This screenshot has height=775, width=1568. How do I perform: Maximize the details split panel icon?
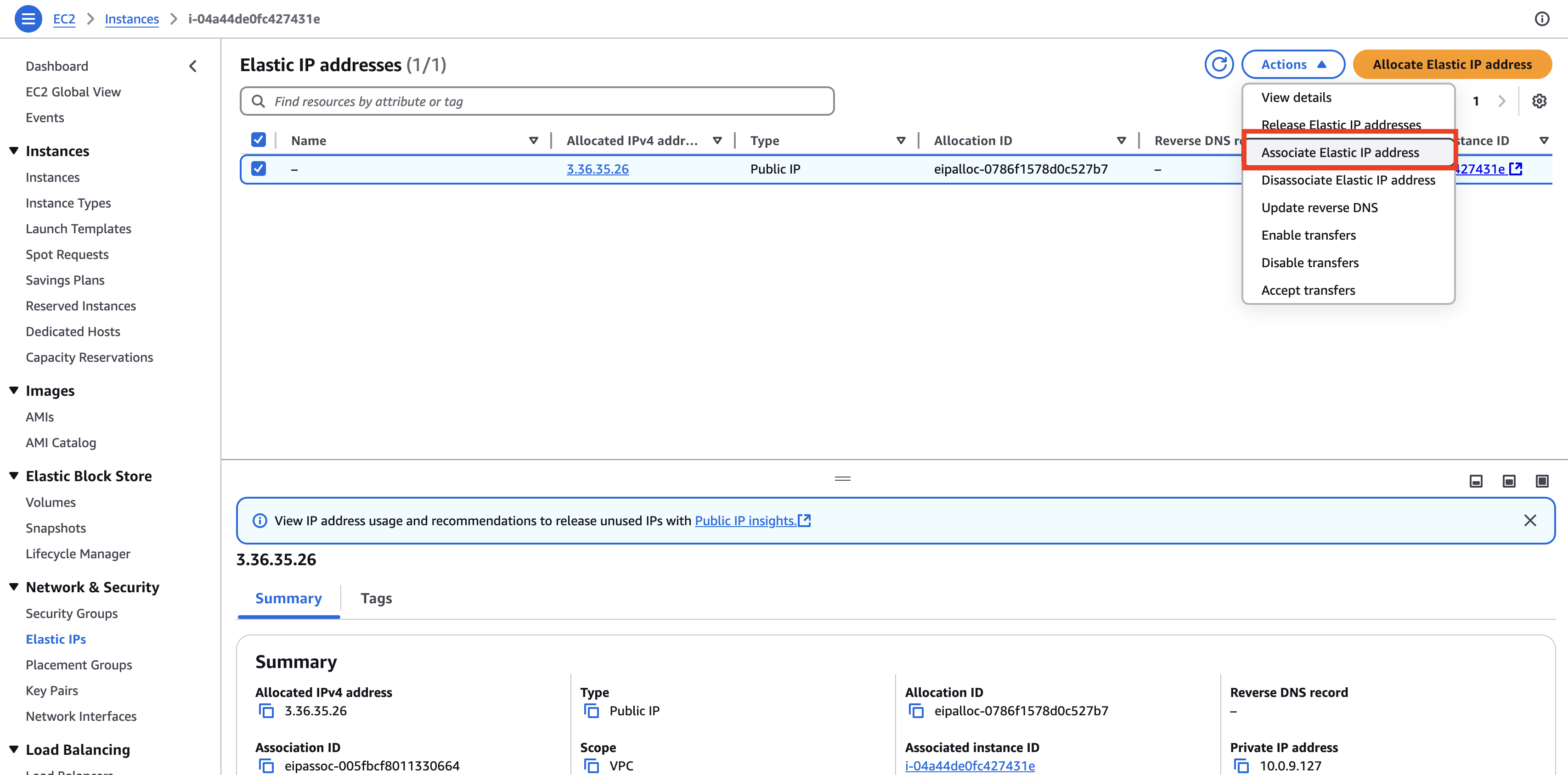[1542, 481]
